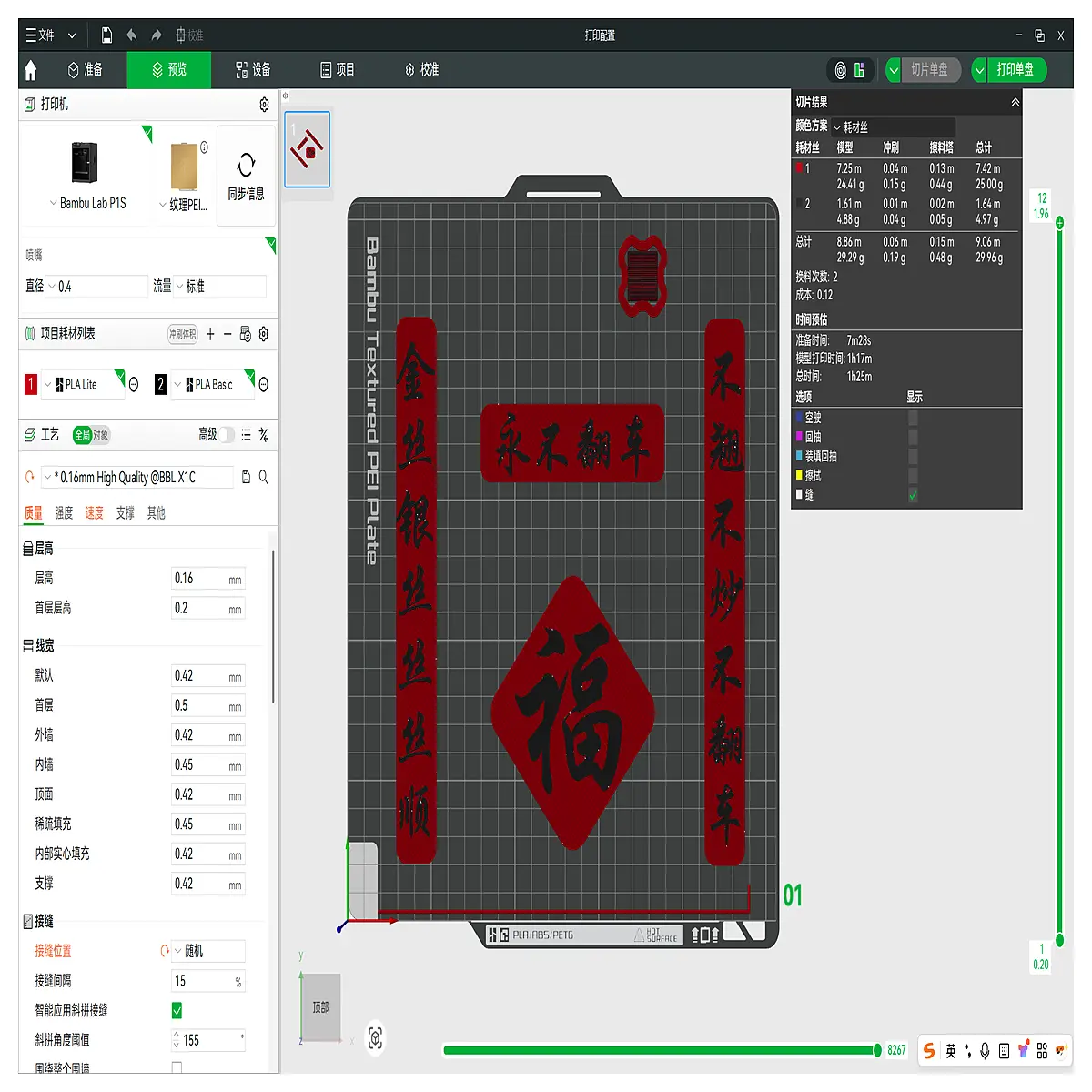Click the compare presets icon in 工艺 row
This screenshot has width=1092, height=1092.
coord(264,435)
